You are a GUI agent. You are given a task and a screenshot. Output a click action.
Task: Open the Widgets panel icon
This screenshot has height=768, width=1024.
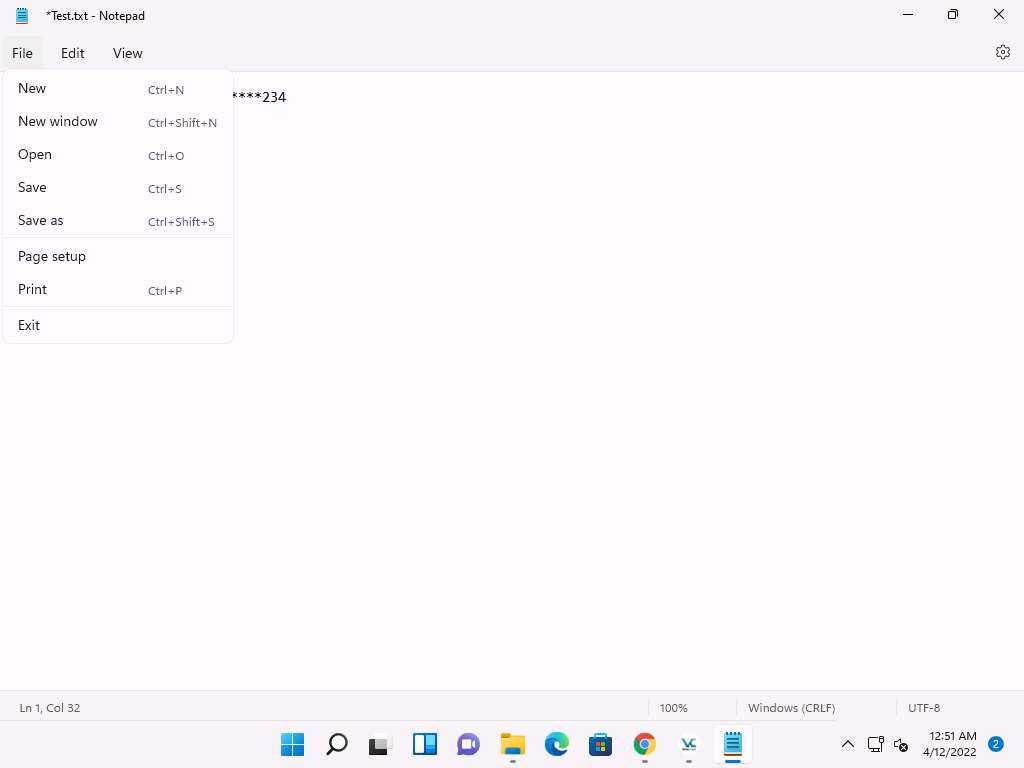pos(425,744)
